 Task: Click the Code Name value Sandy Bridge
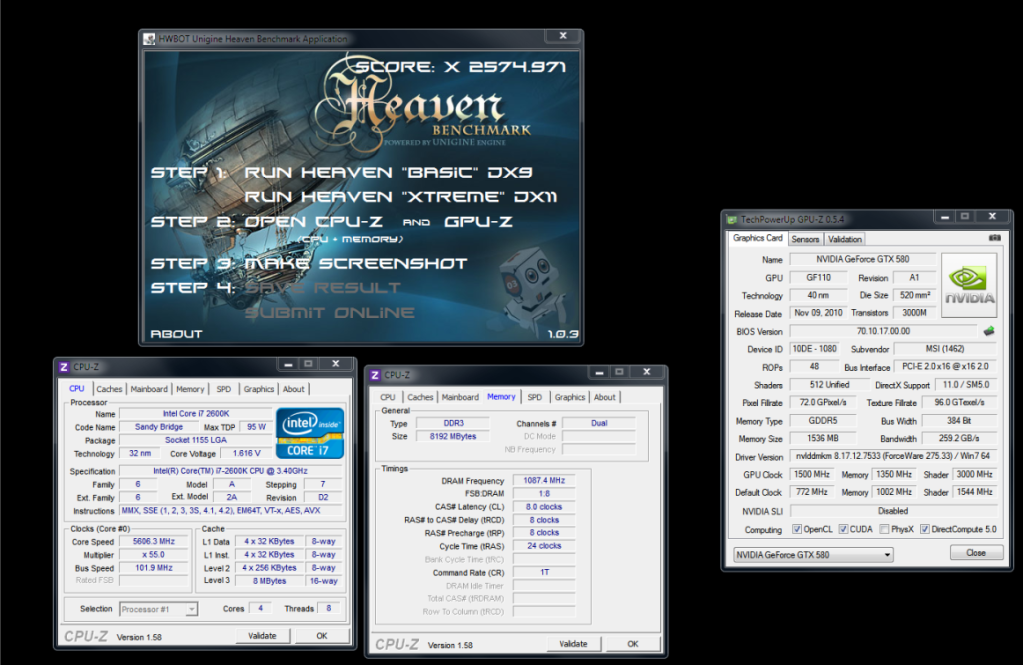point(159,427)
